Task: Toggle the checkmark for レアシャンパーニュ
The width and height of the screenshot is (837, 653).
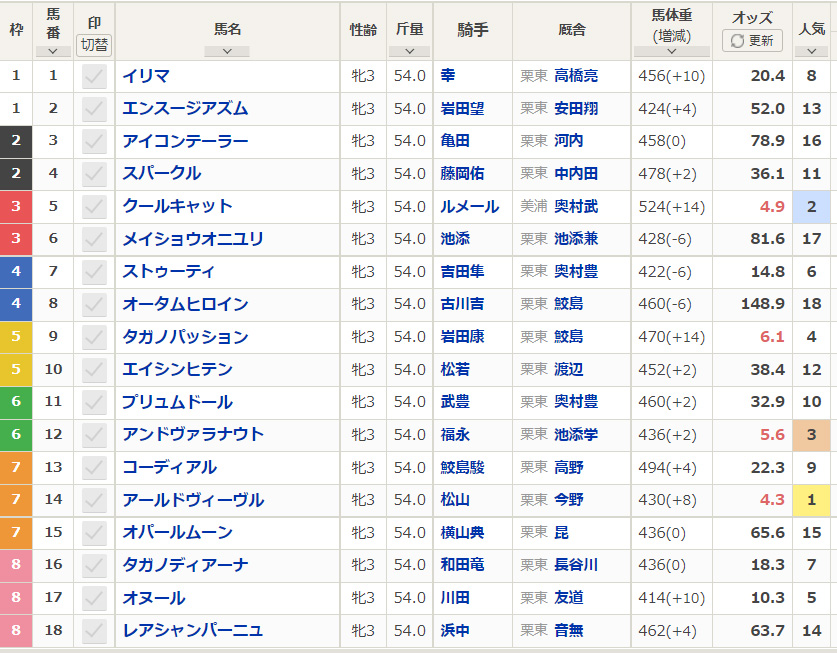Action: pyautogui.click(x=94, y=630)
